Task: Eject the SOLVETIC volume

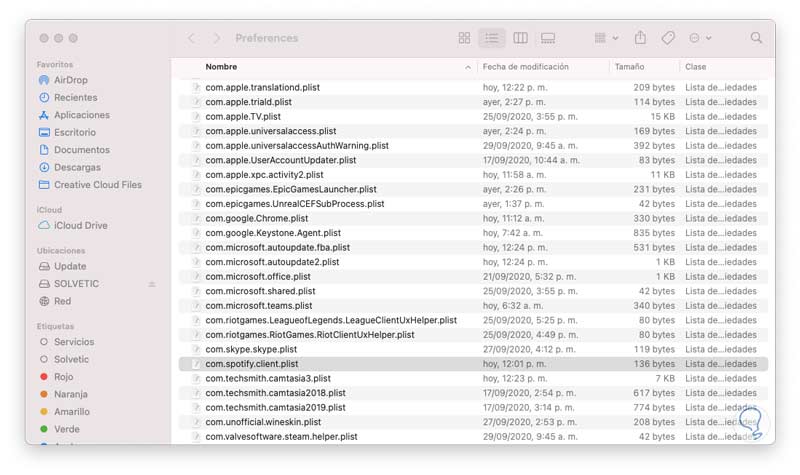Action: tap(152, 284)
